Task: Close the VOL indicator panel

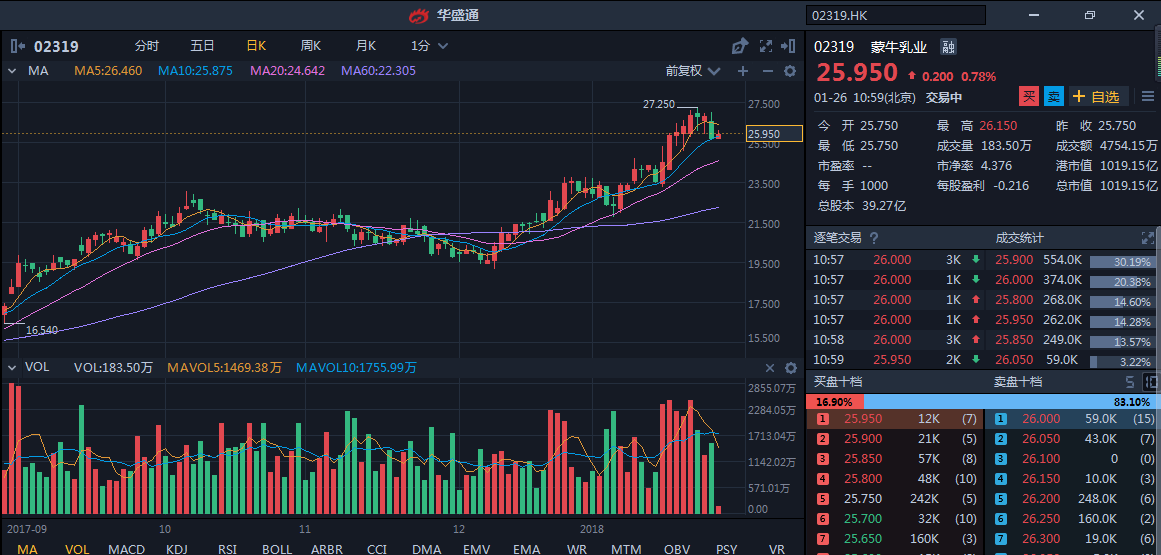Action: coord(770,368)
